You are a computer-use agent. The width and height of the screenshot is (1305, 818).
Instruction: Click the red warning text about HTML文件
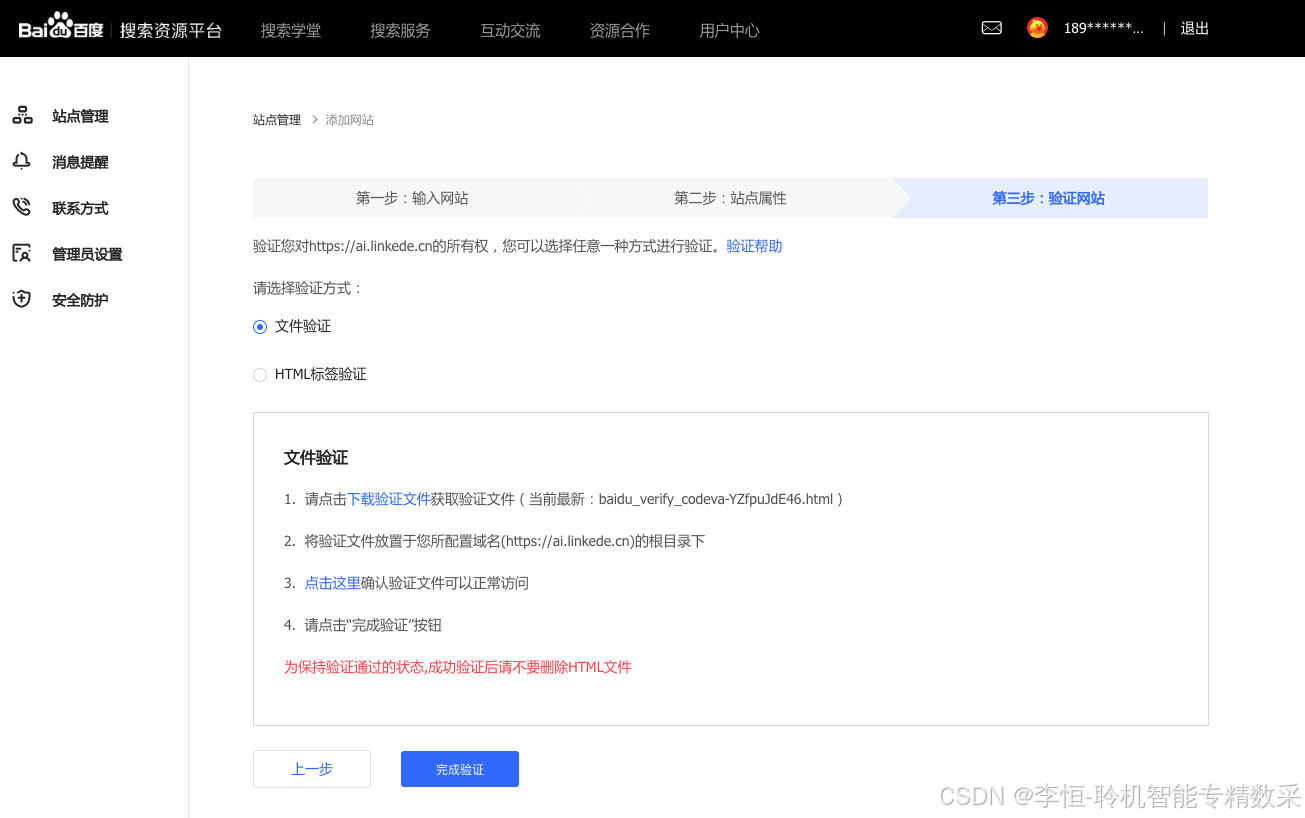[x=458, y=667]
